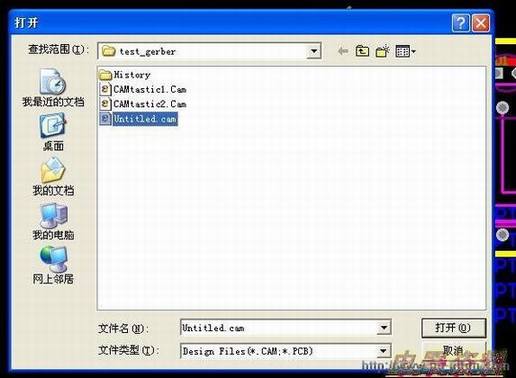
Task: Click the Back navigation arrow icon
Action: click(x=343, y=51)
